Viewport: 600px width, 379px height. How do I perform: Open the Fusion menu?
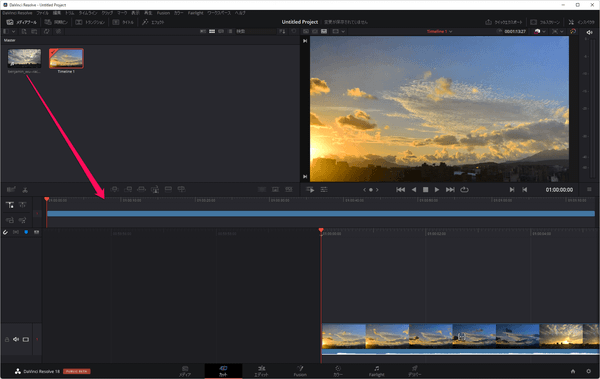tap(163, 13)
